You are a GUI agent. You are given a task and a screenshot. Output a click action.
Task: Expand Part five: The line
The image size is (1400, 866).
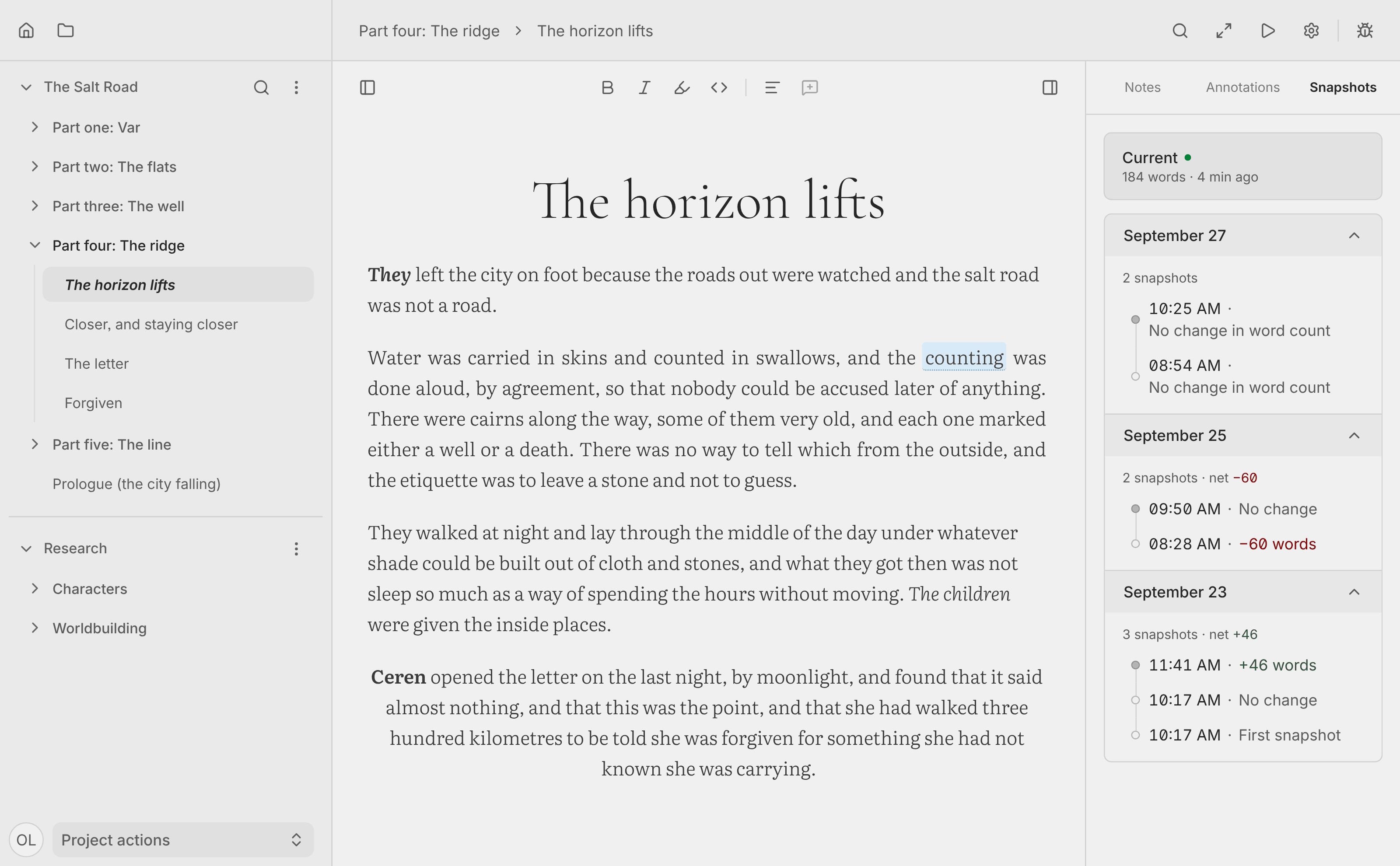[x=35, y=444]
